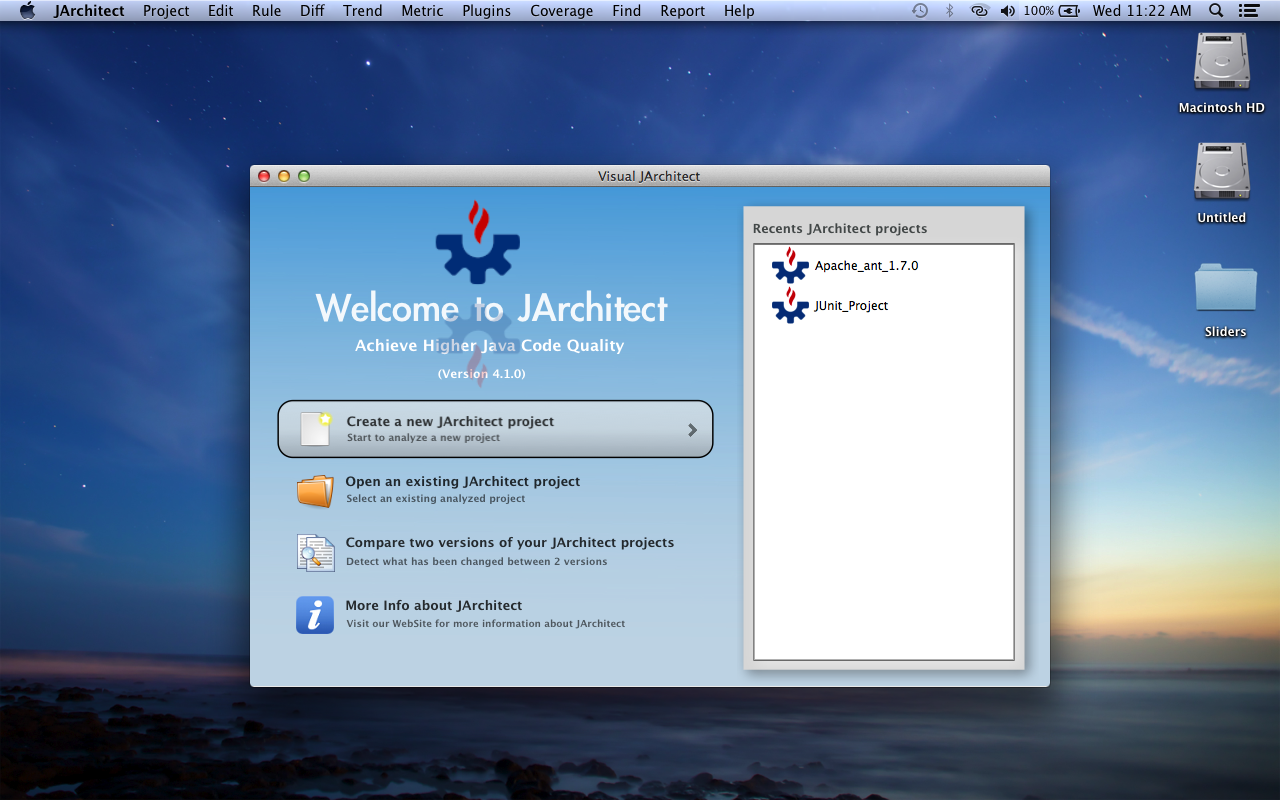Click the Wed 11:22 AM clock
The width and height of the screenshot is (1280, 800).
[x=1142, y=11]
